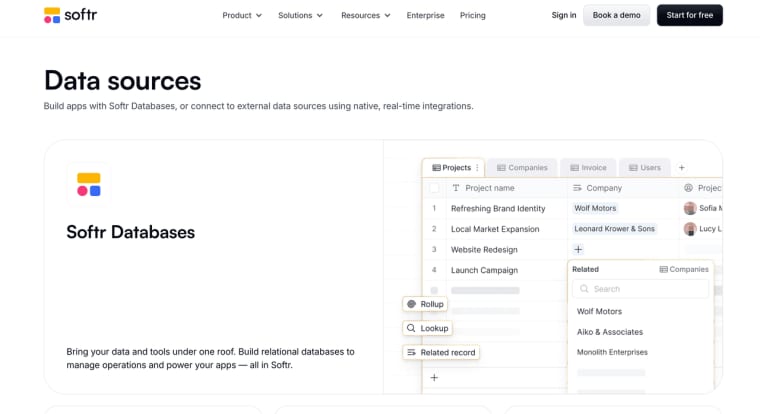This screenshot has height=414, width=760.
Task: Expand the Resources menu
Action: pyautogui.click(x=365, y=16)
